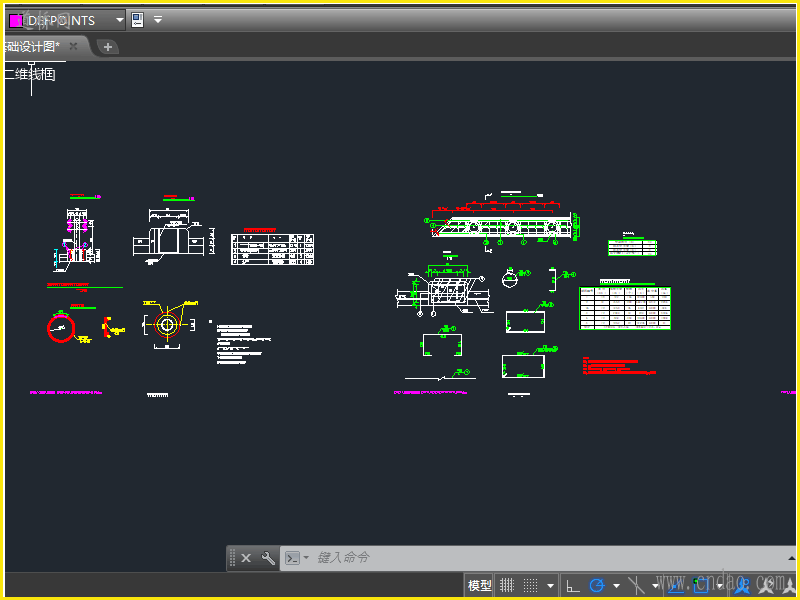Screen dimensions: 800x600
Task: Click the layer properties icon beside DEFPOINTS
Action: (137, 20)
